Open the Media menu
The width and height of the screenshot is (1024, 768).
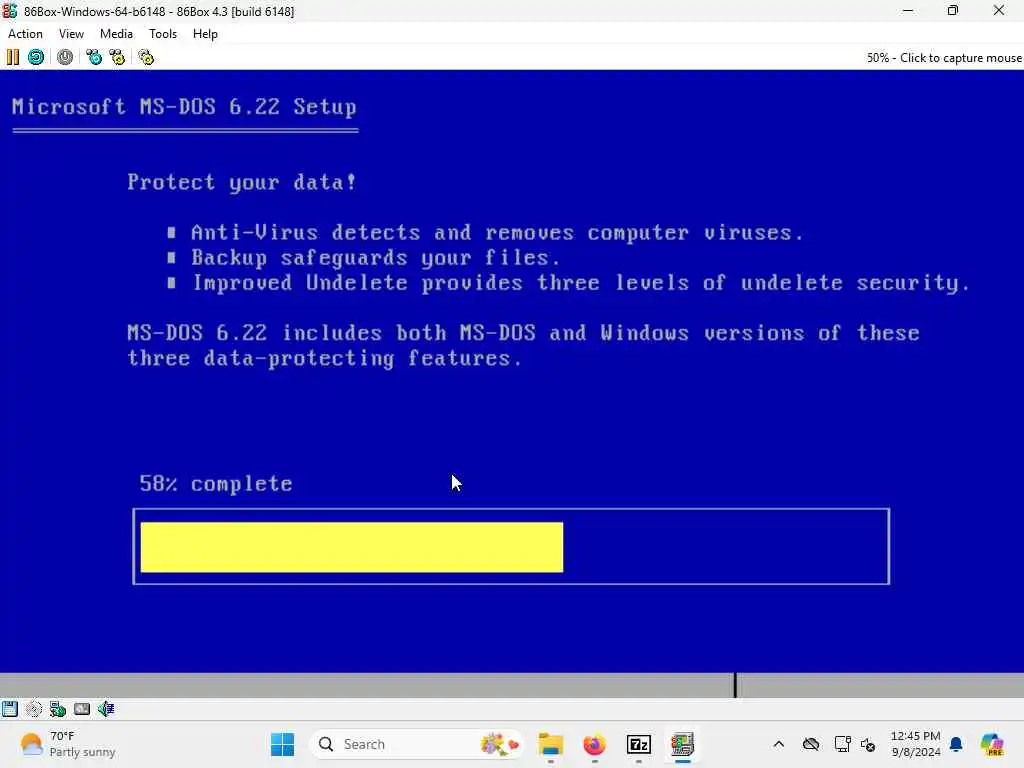pos(116,34)
